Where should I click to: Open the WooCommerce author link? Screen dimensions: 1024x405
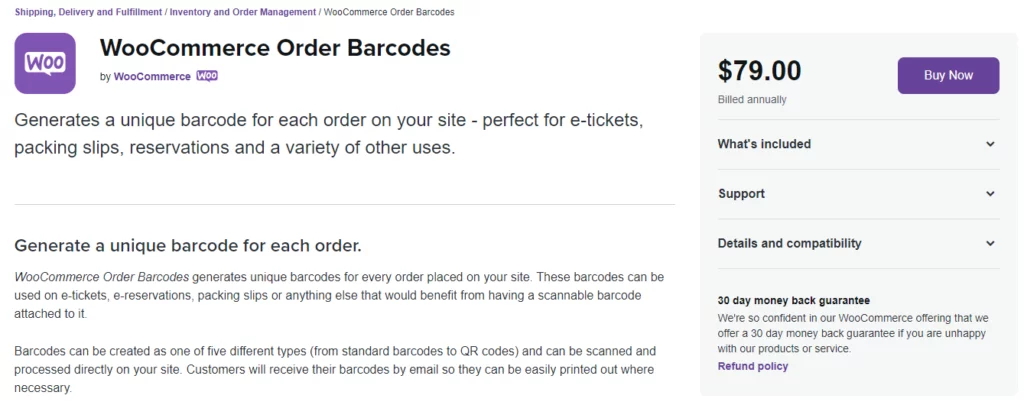152,76
